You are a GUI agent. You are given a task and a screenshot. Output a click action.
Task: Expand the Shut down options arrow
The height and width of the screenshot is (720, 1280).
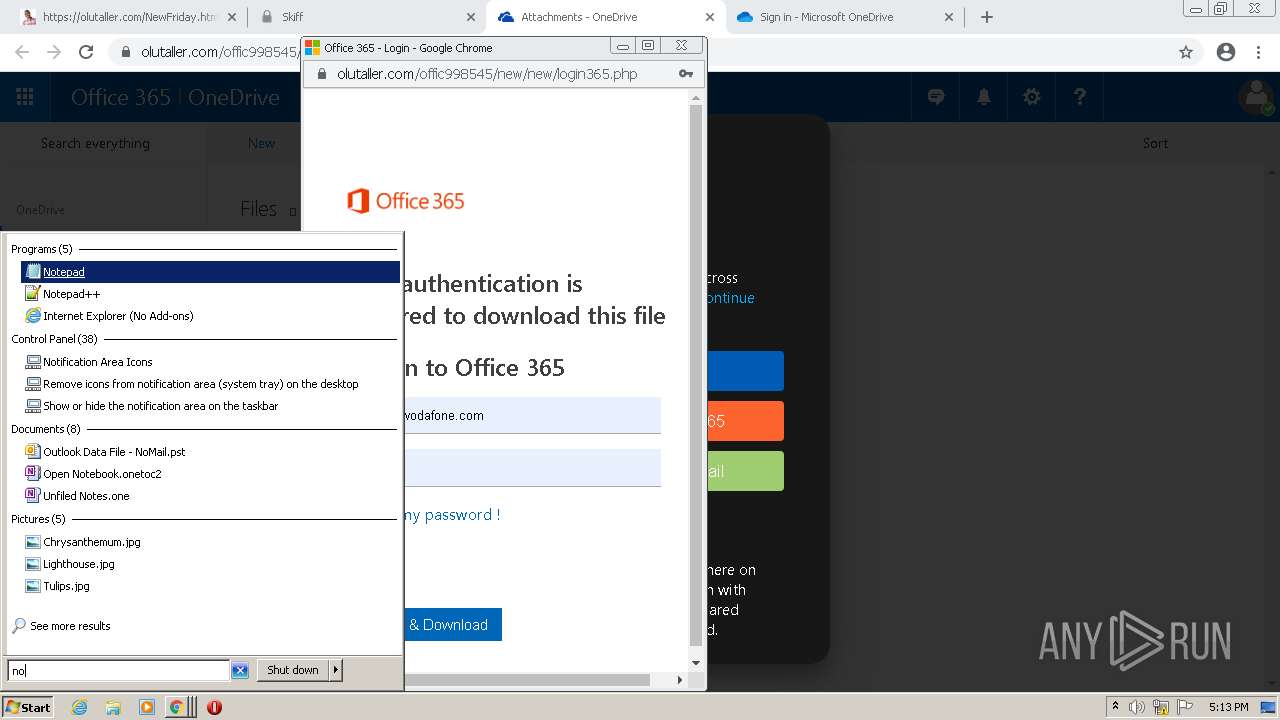(336, 670)
